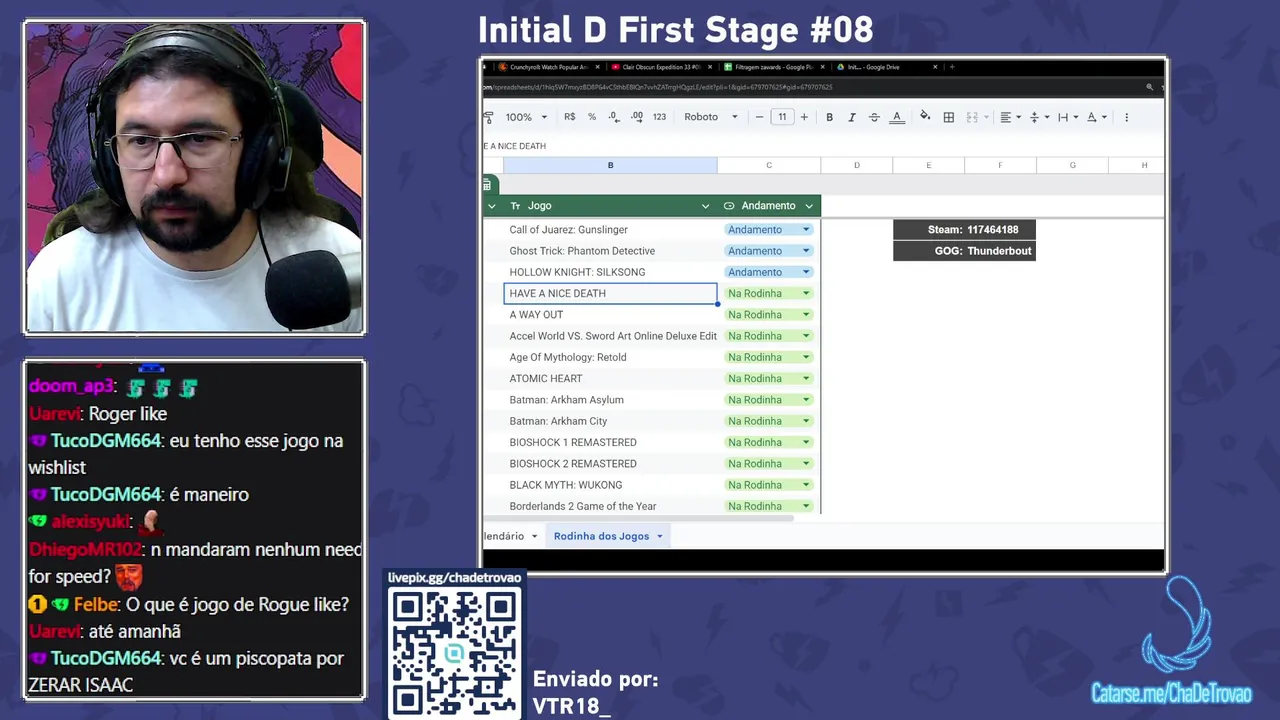Open the Jogo column filter dropdown
This screenshot has height=720, width=1280.
click(x=705, y=206)
